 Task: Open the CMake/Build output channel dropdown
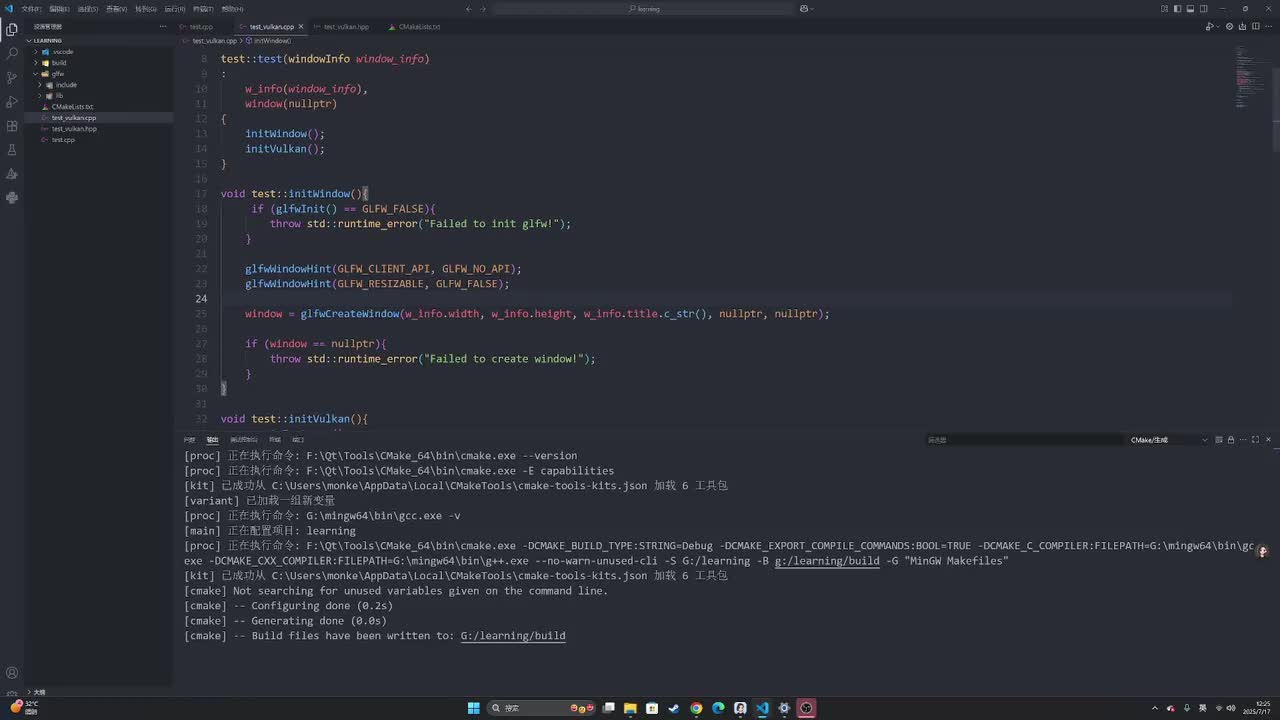(x=1168, y=440)
